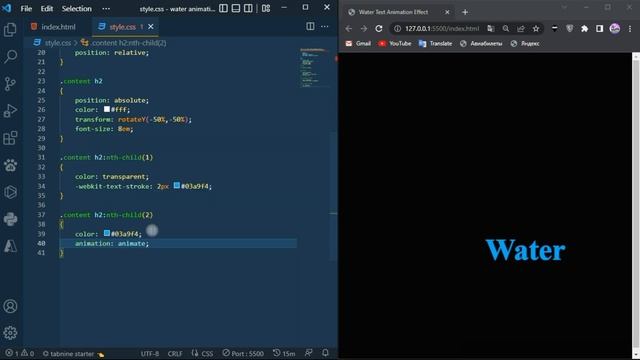Click the paw-print icon in activity bar
The image size is (640, 360).
[10, 165]
